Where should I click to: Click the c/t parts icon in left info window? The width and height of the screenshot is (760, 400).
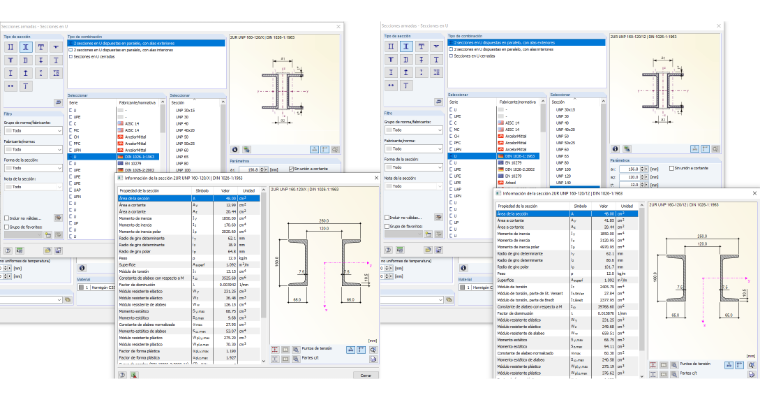pos(275,359)
